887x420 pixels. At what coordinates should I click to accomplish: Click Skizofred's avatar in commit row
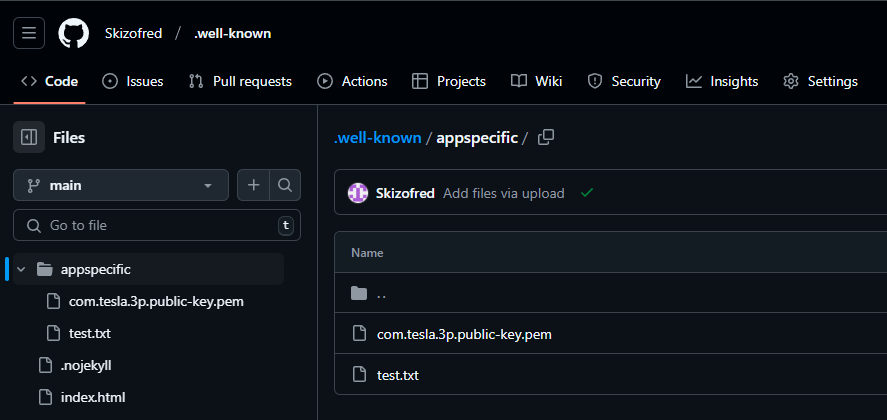click(358, 193)
